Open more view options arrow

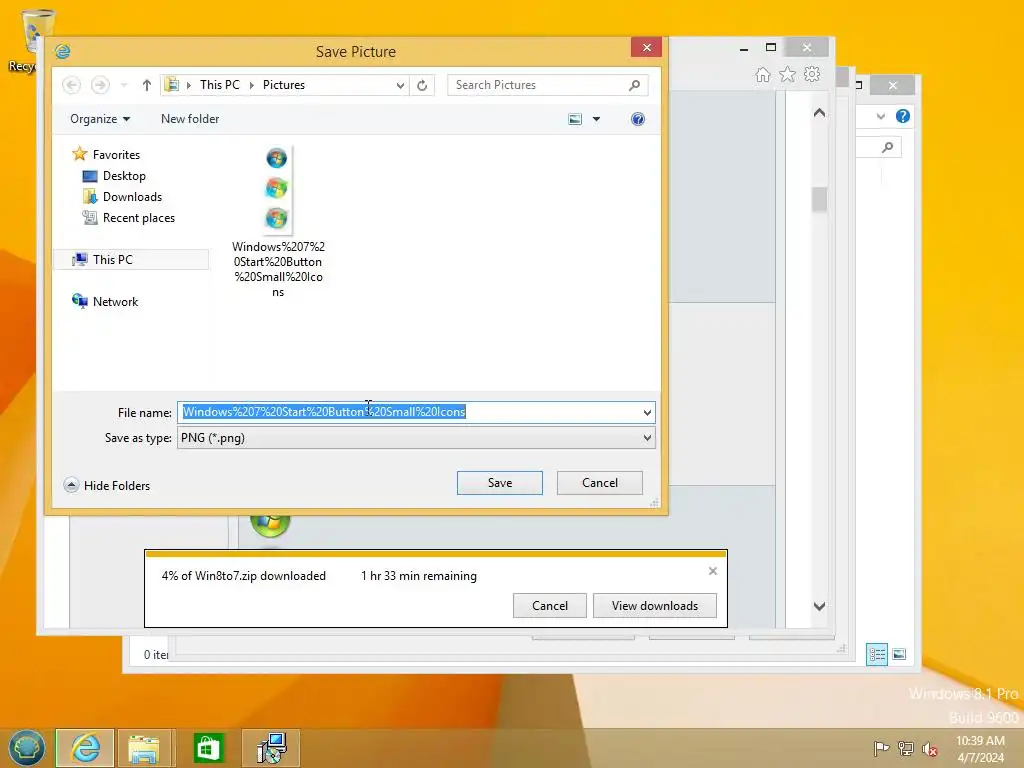pyautogui.click(x=596, y=119)
